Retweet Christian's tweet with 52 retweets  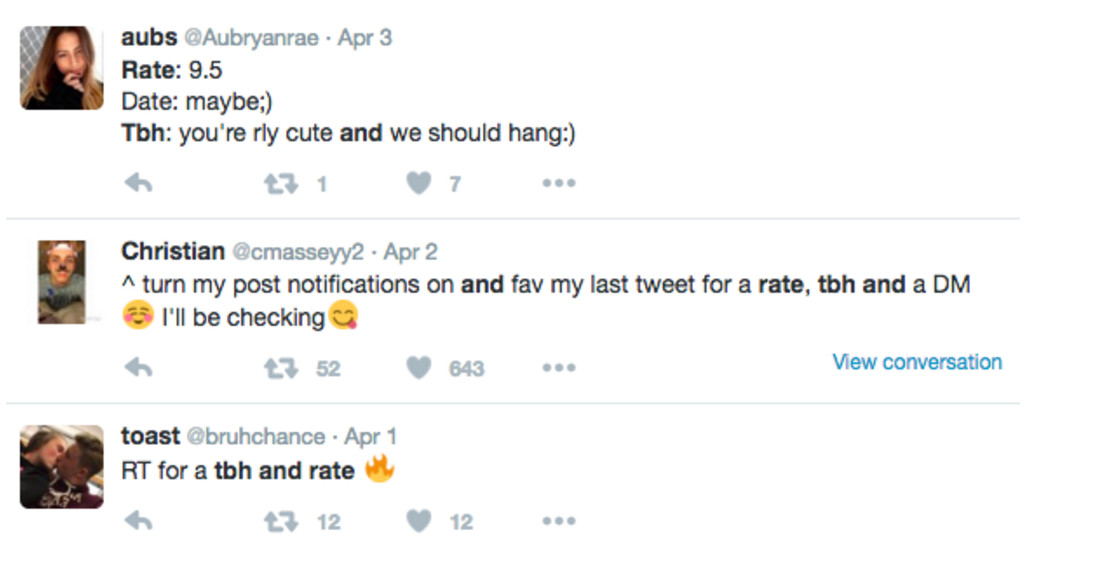click(280, 368)
